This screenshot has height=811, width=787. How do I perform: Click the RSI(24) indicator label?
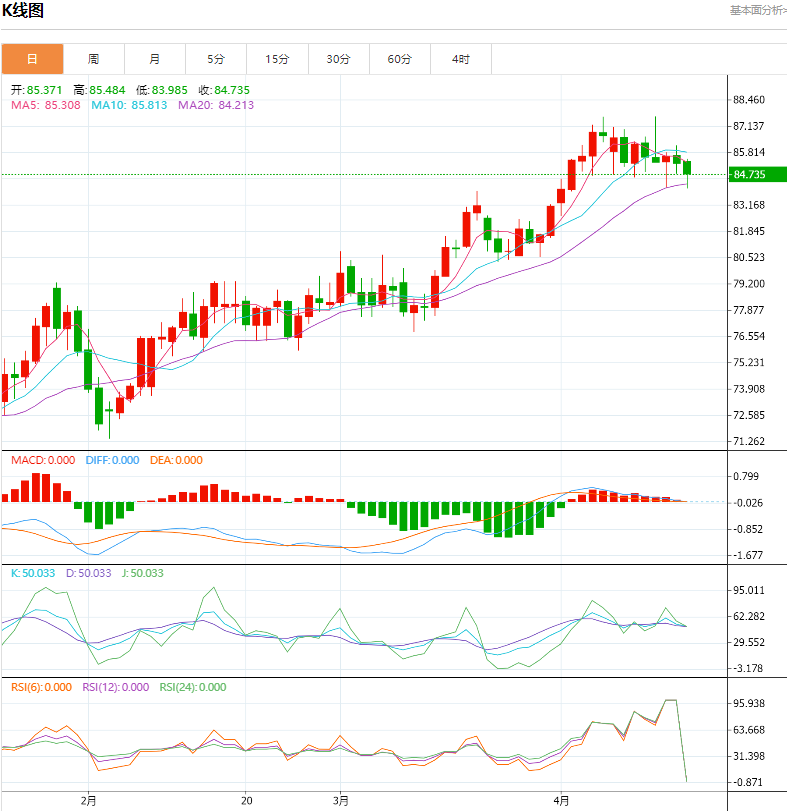coord(191,687)
